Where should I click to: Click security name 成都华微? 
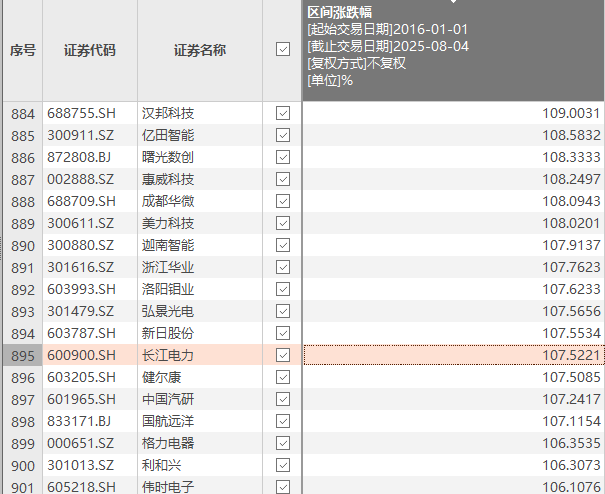pos(168,201)
